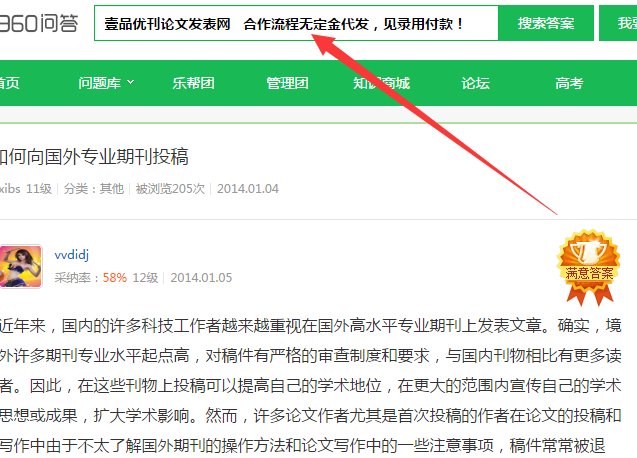Click the answerer level 12级
Screen dimensions: 637x458
(x=145, y=278)
